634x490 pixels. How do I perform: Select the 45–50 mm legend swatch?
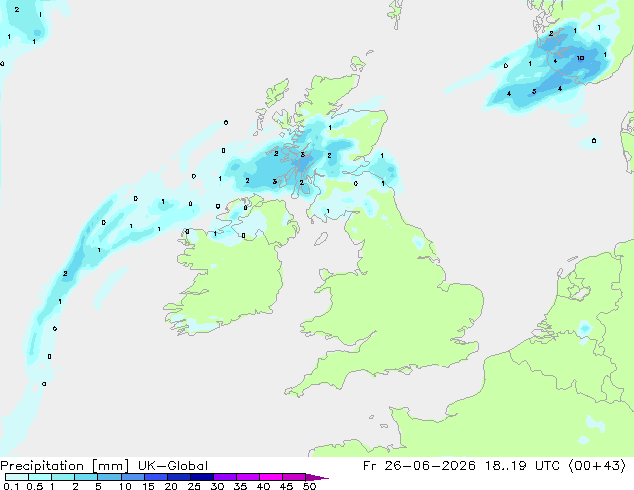point(294,477)
